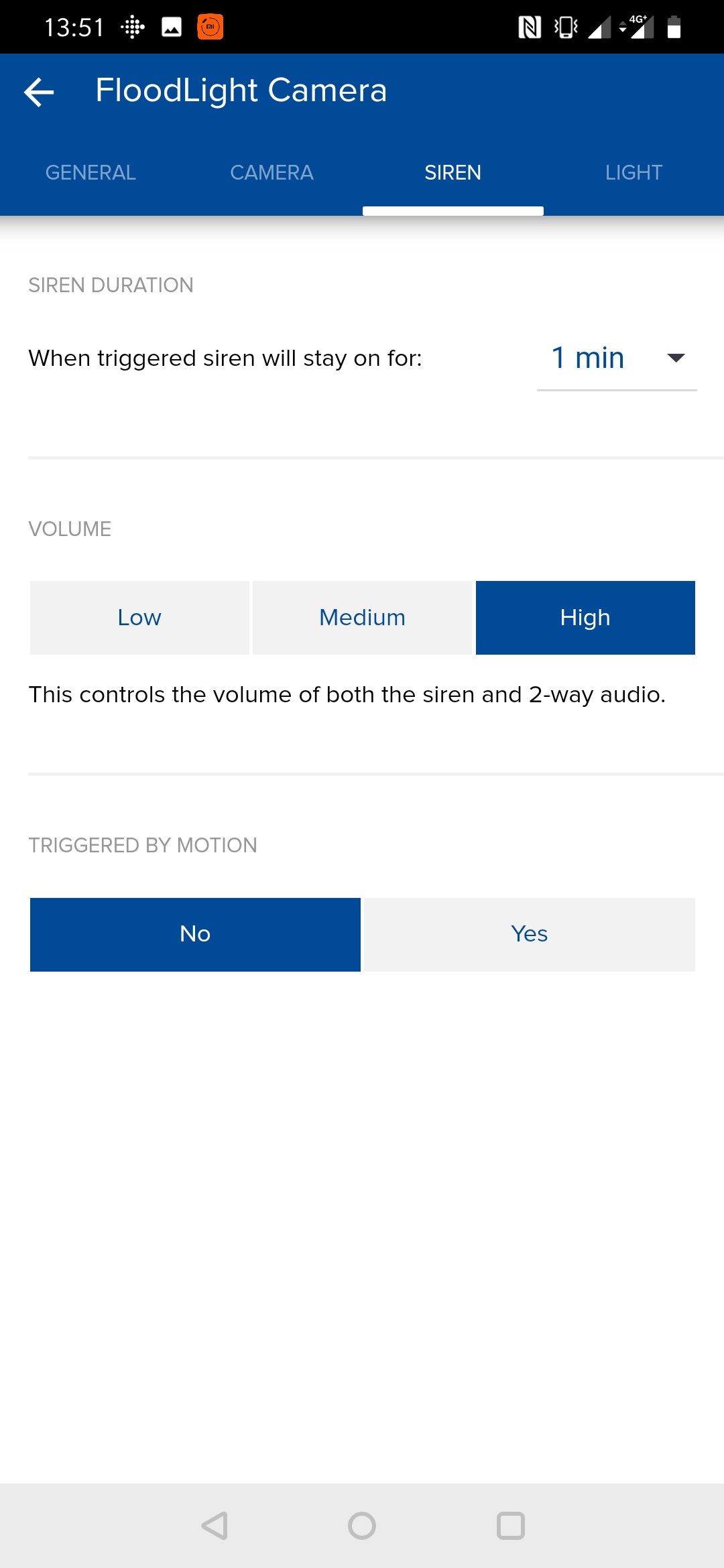Tap the orange Mi notification icon
This screenshot has height=1568, width=724.
(210, 27)
